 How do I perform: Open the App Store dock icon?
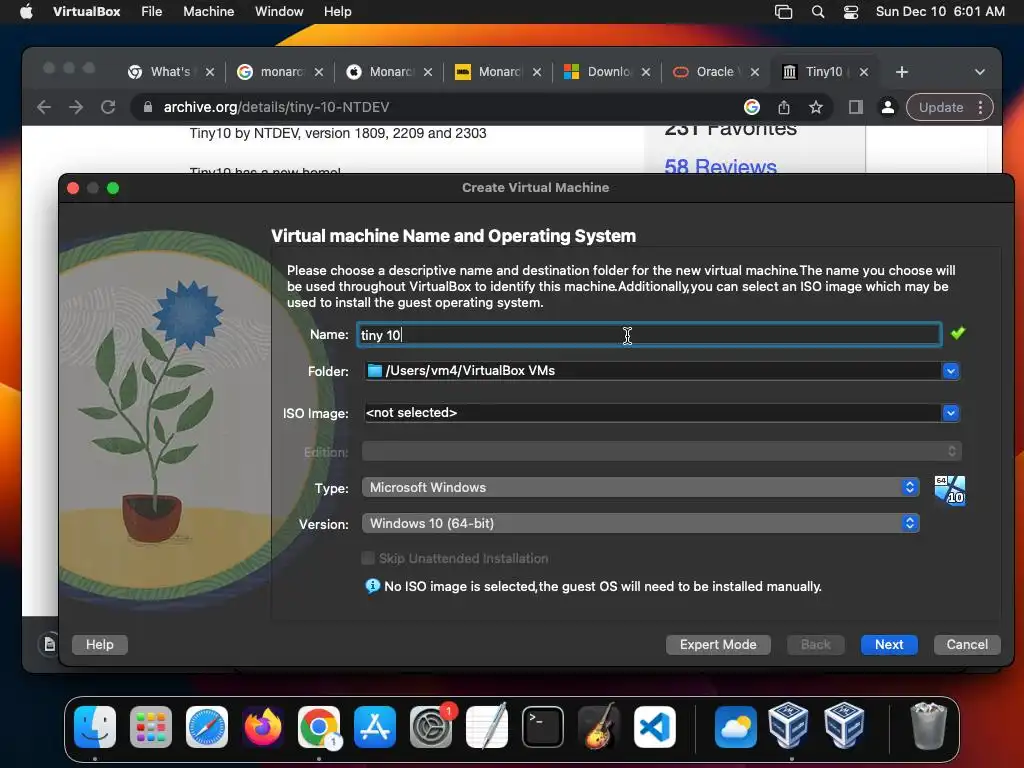[375, 727]
